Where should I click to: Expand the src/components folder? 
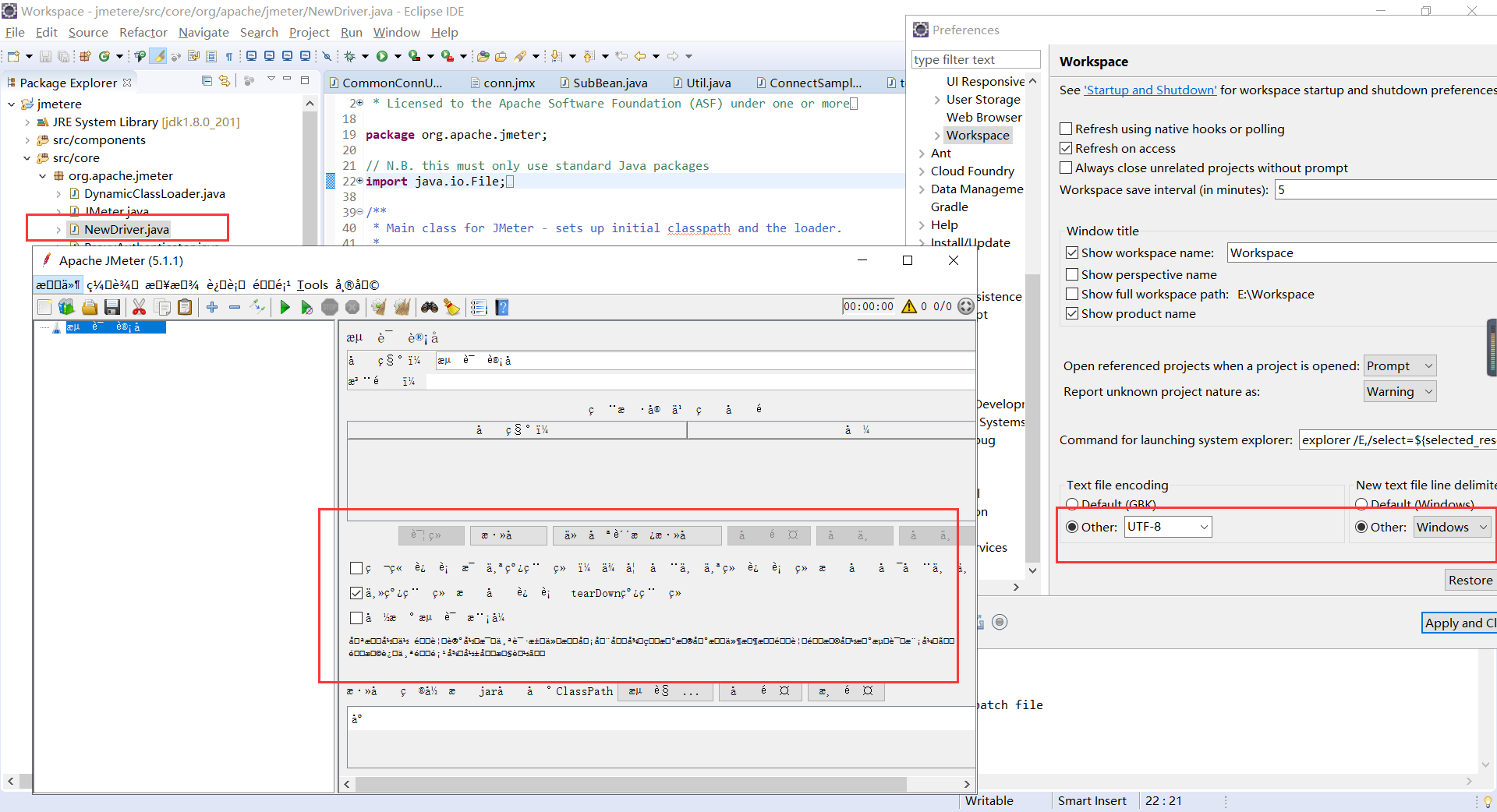27,140
